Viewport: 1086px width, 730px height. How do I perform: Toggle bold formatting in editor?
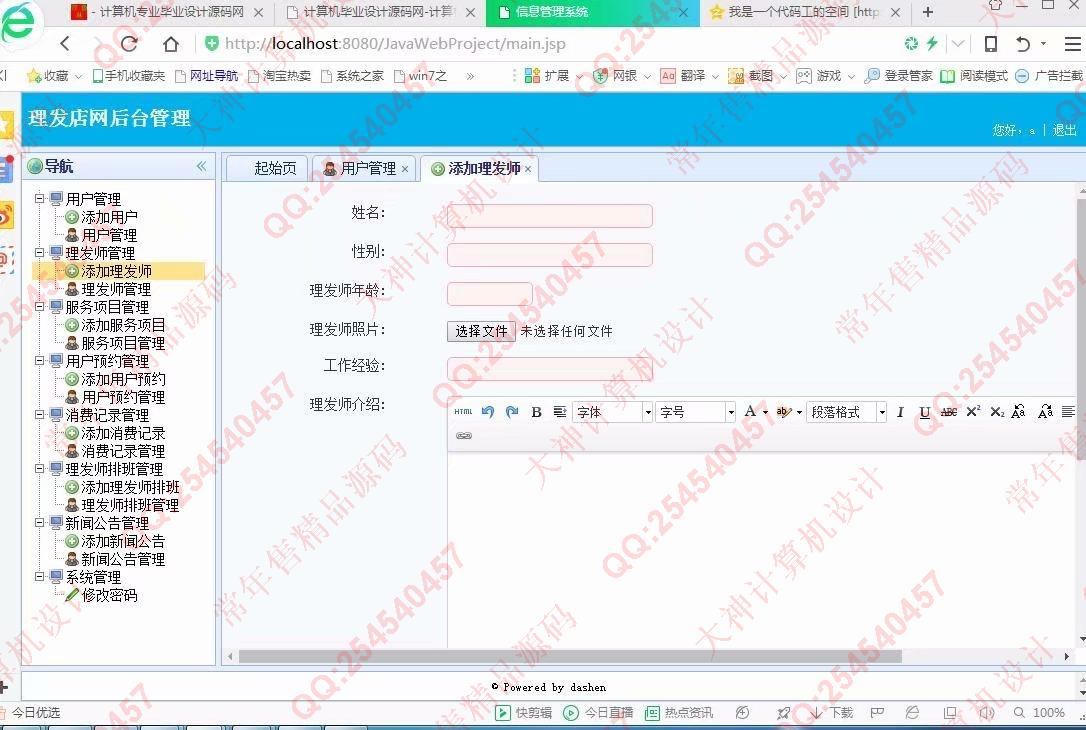536,412
